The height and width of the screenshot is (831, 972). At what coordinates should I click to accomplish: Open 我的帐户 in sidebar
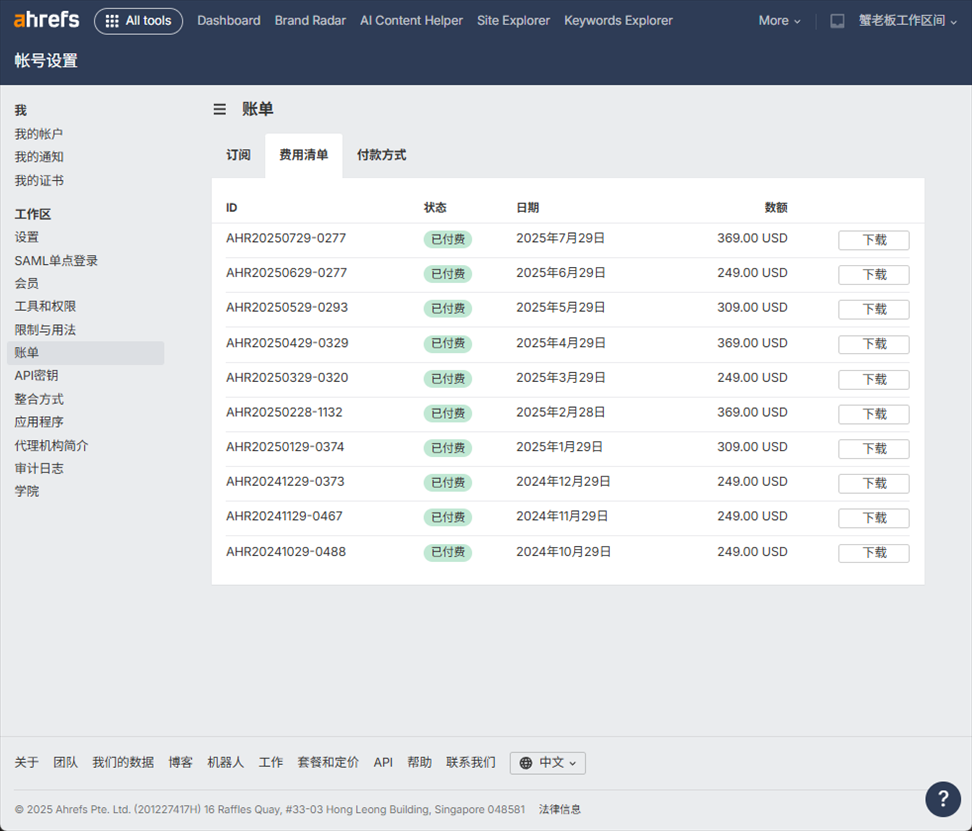pos(38,134)
